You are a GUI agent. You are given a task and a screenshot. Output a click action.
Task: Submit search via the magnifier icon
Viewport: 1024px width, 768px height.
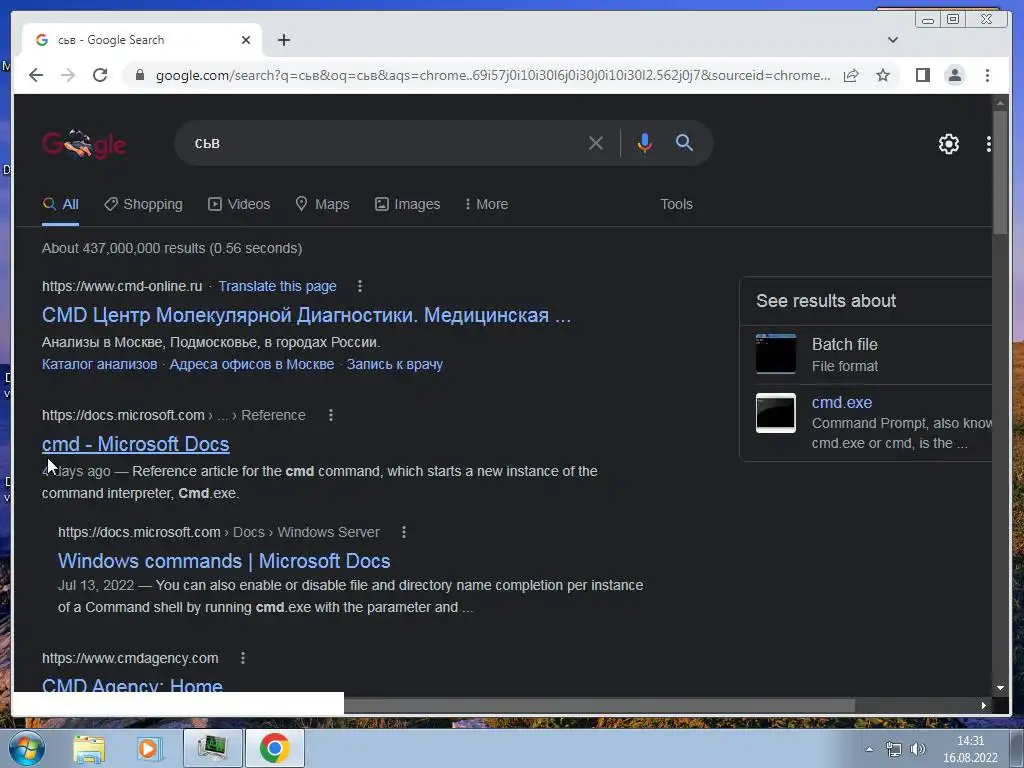coord(684,143)
